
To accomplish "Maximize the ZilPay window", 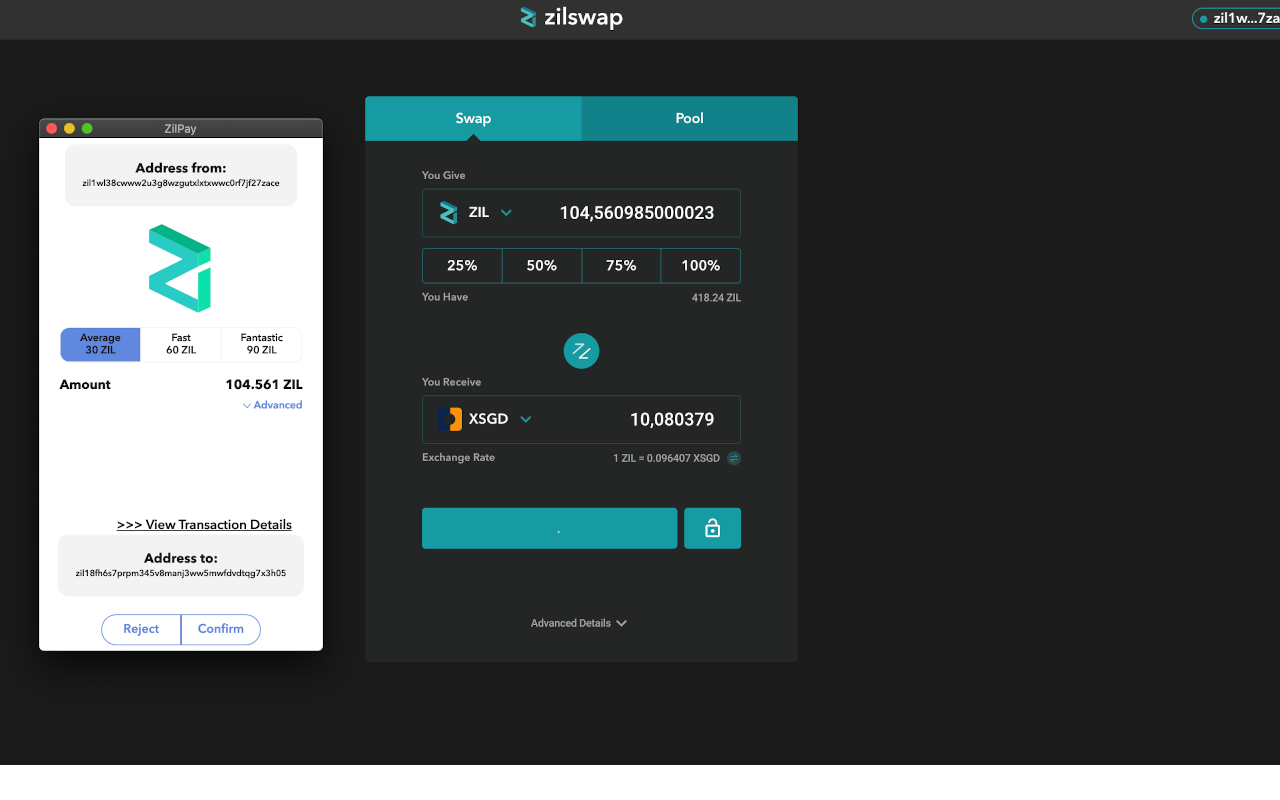I will pyautogui.click(x=87, y=128).
